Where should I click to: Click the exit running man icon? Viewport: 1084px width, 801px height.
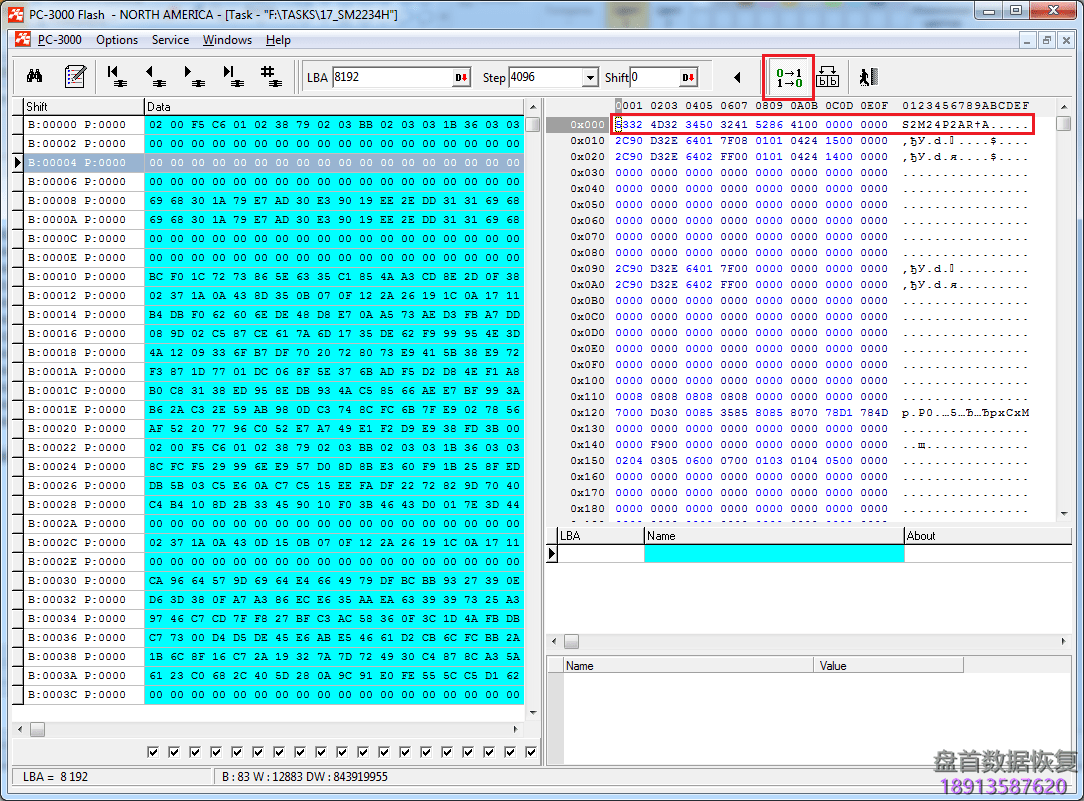tap(868, 77)
